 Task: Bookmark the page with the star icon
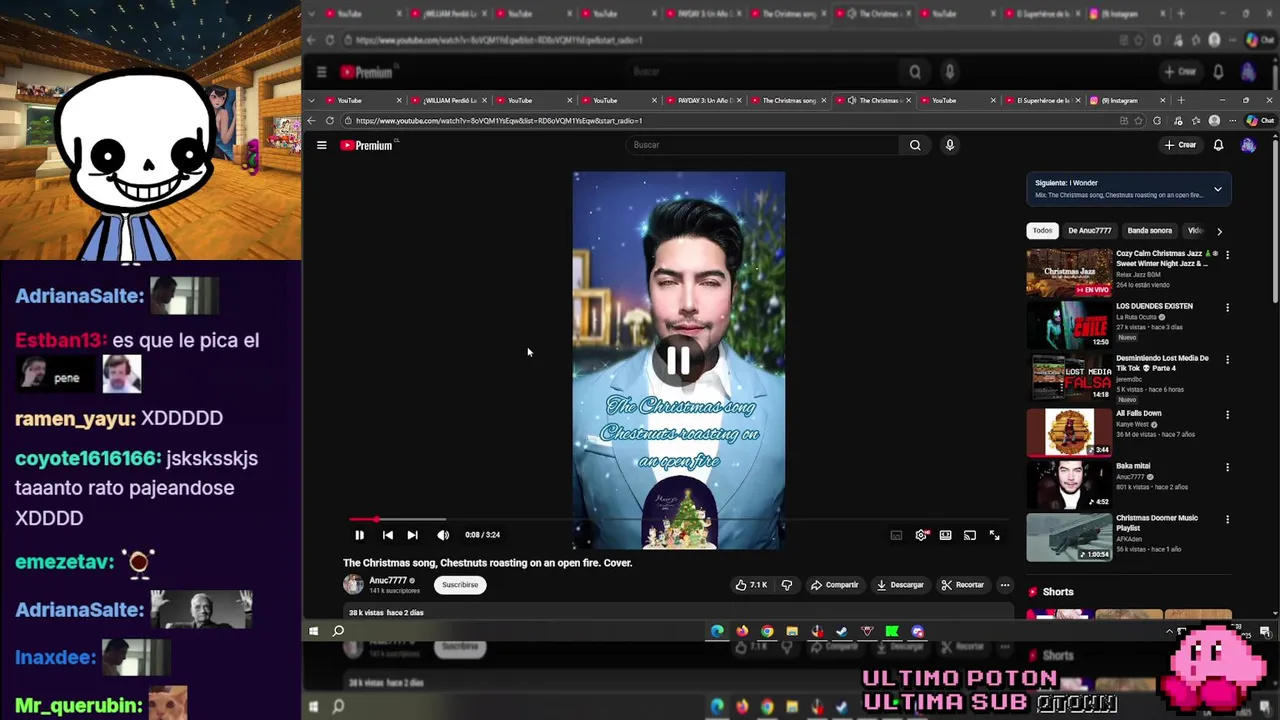pyautogui.click(x=1139, y=121)
